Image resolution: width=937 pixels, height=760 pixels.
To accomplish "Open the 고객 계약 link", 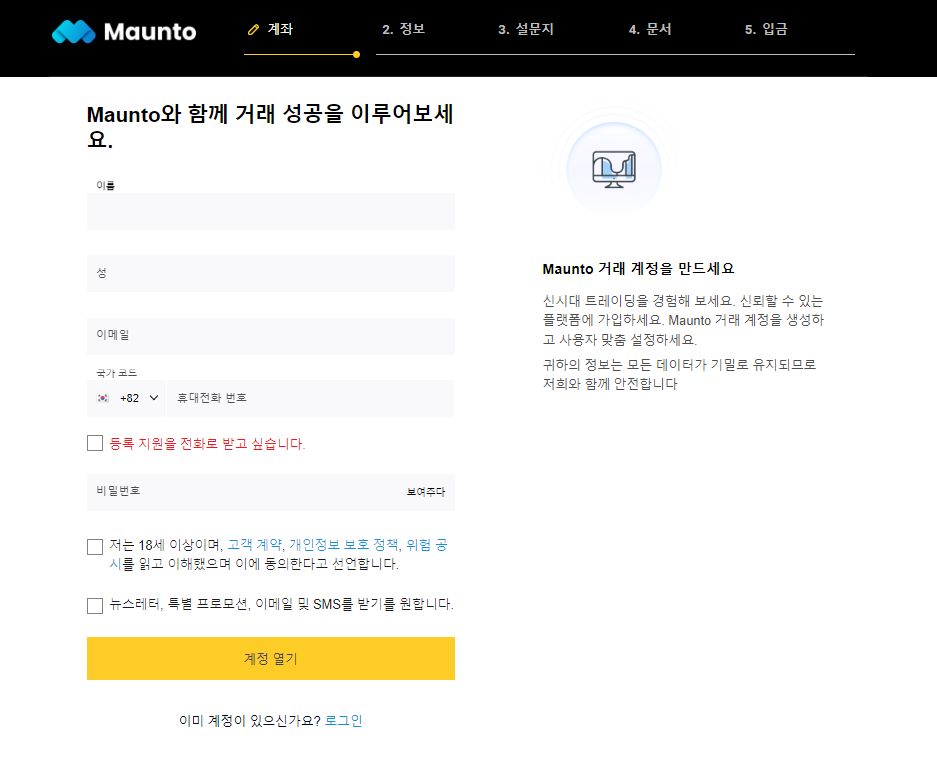I will [x=255, y=545].
